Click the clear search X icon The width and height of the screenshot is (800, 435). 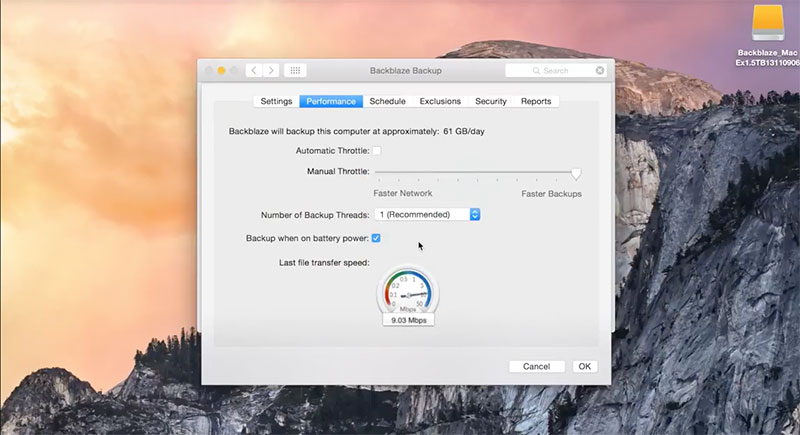[600, 71]
